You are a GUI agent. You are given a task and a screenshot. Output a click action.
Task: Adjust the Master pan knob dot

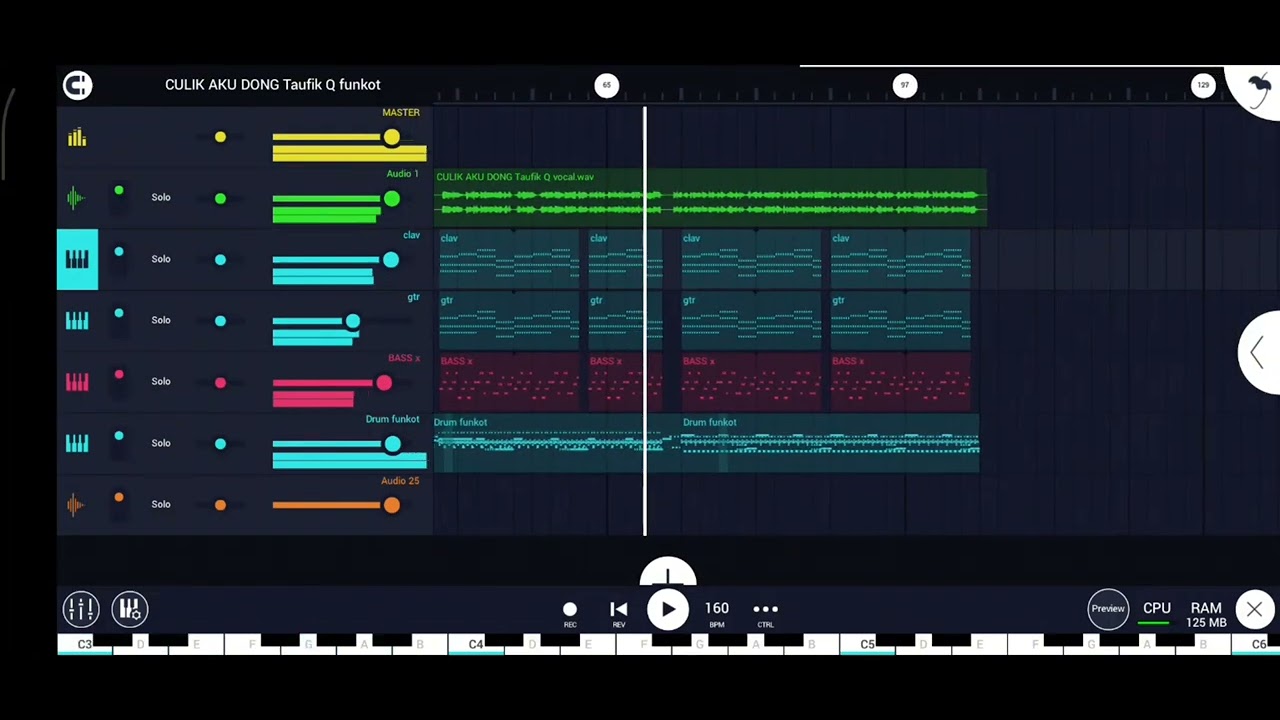click(x=220, y=137)
